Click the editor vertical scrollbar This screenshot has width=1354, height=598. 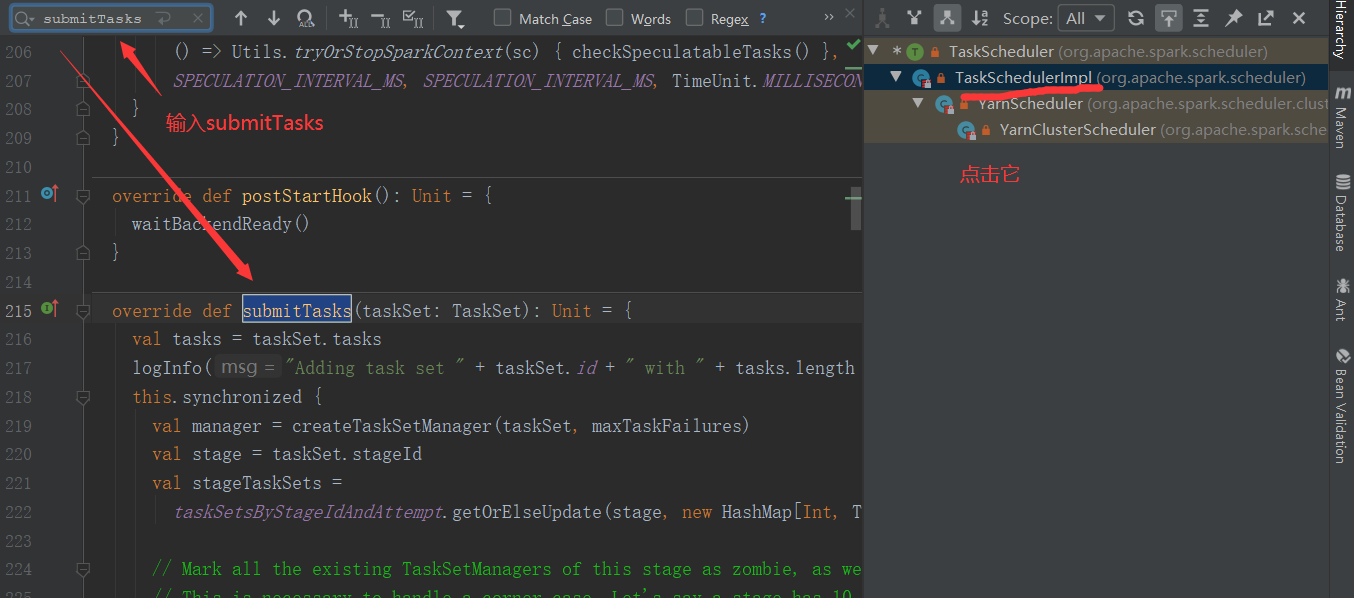pos(855,208)
